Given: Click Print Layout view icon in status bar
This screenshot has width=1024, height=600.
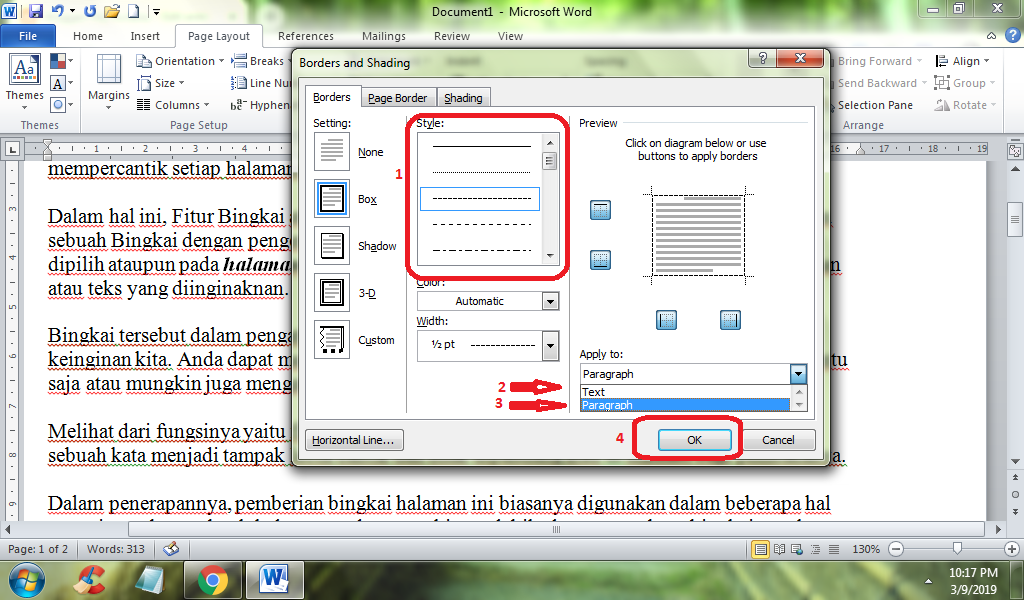Looking at the screenshot, I should click(x=760, y=549).
